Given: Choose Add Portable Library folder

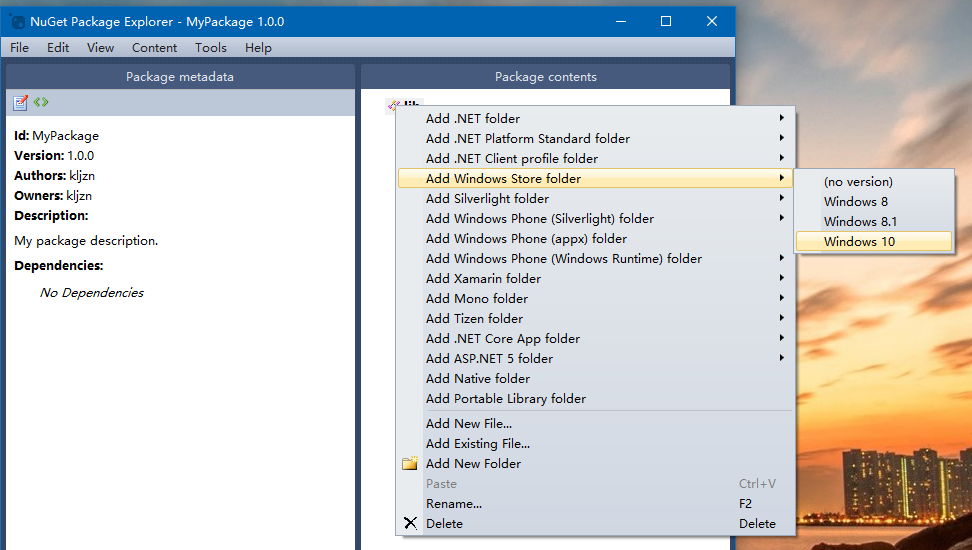Looking at the screenshot, I should (595, 398).
